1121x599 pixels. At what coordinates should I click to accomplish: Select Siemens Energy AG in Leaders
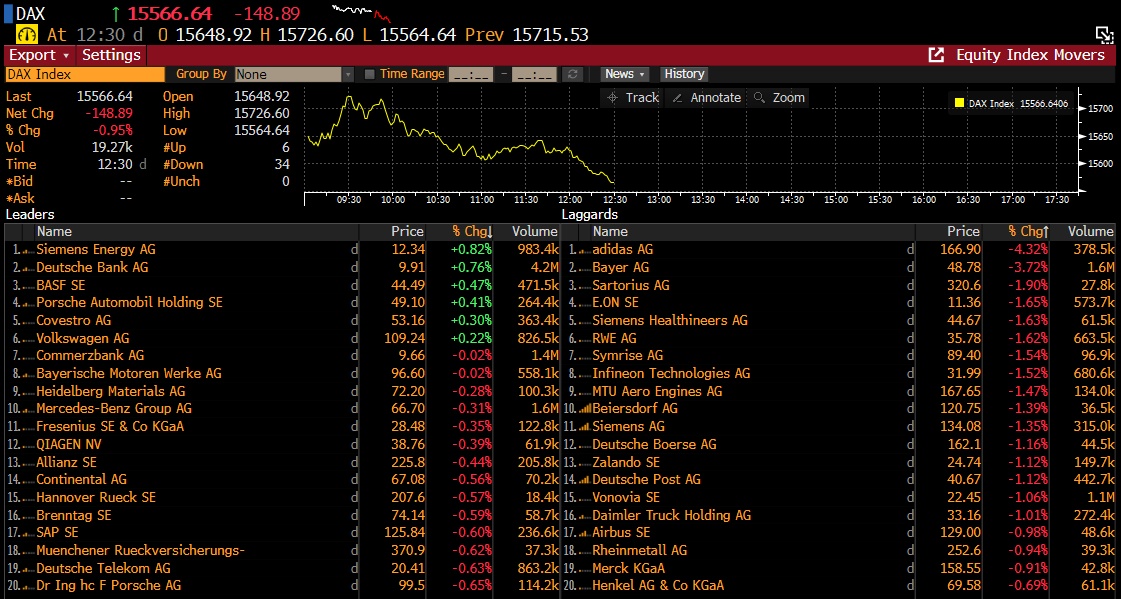282,249
